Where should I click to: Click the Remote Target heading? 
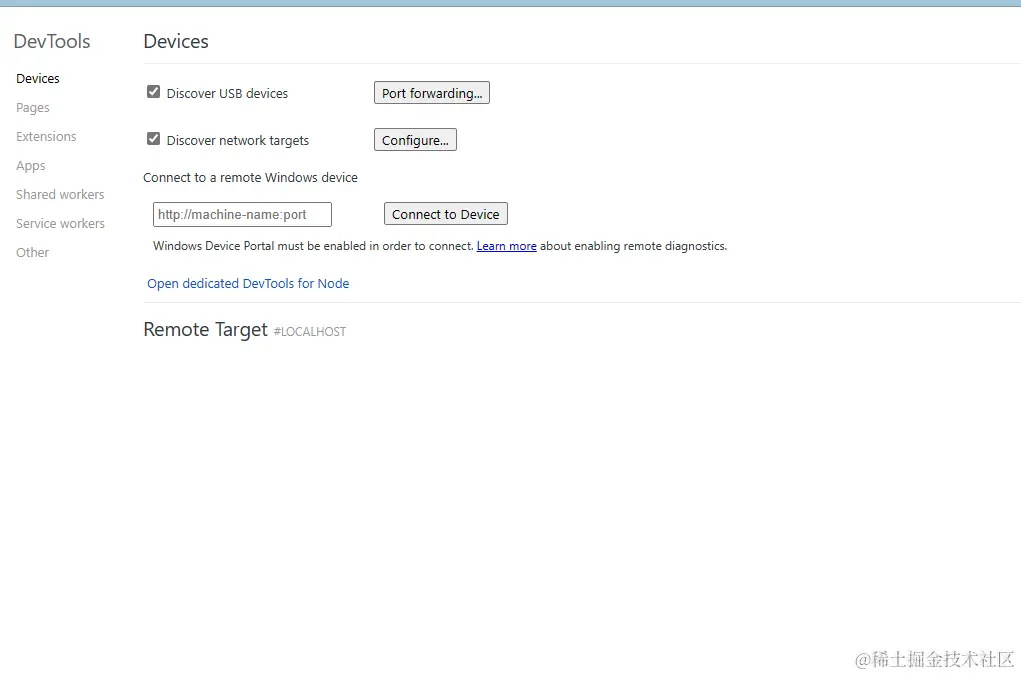(x=205, y=330)
